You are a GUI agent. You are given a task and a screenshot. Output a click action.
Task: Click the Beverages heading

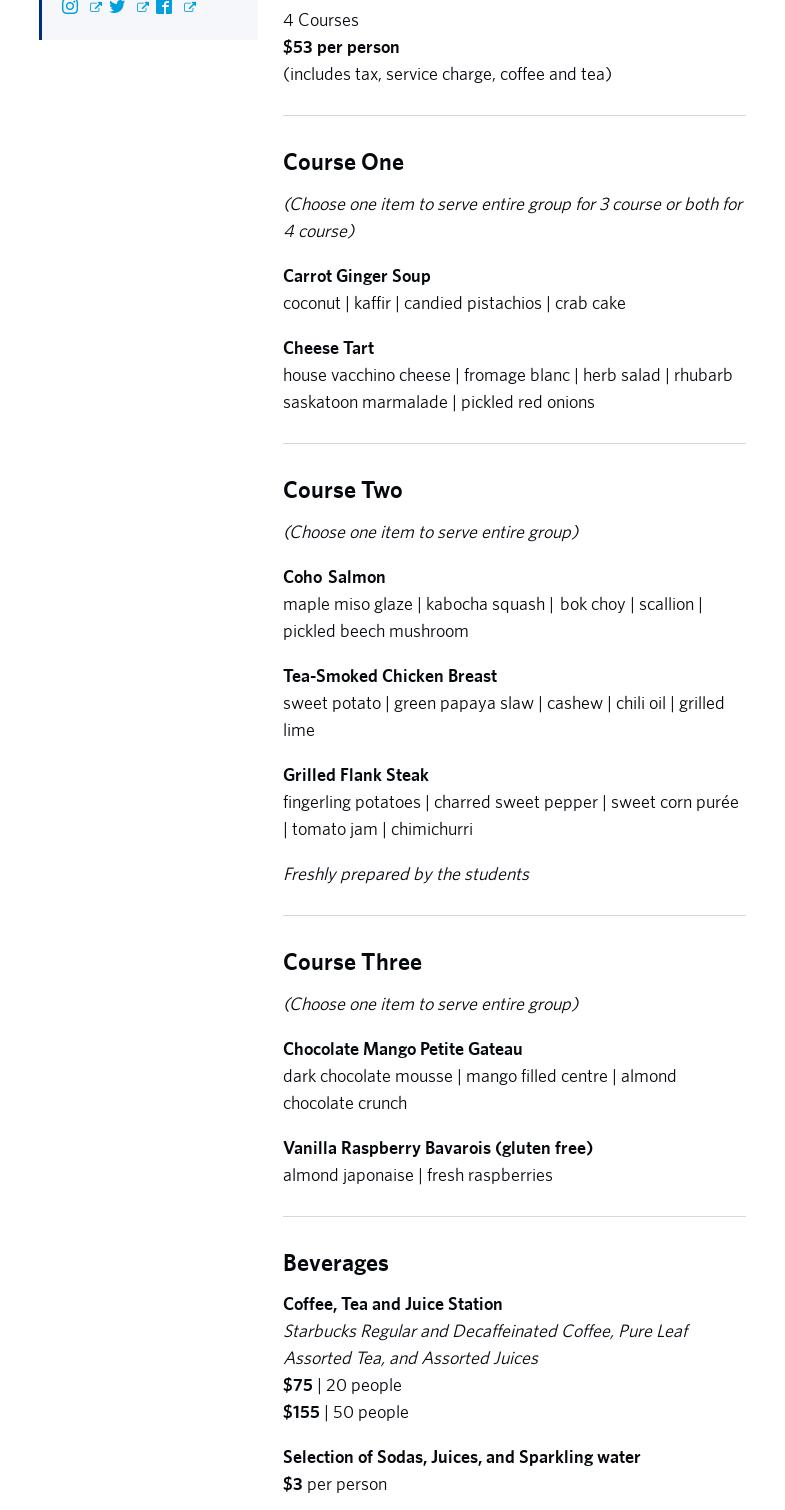pos(335,1263)
